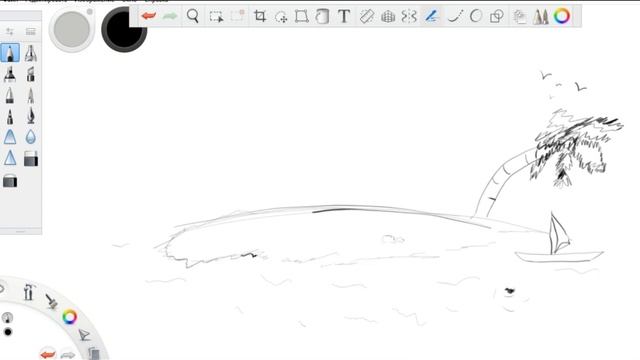The height and width of the screenshot is (360, 640).
Task: Click the red Undo arrow in top toolbar
Action: click(x=149, y=16)
